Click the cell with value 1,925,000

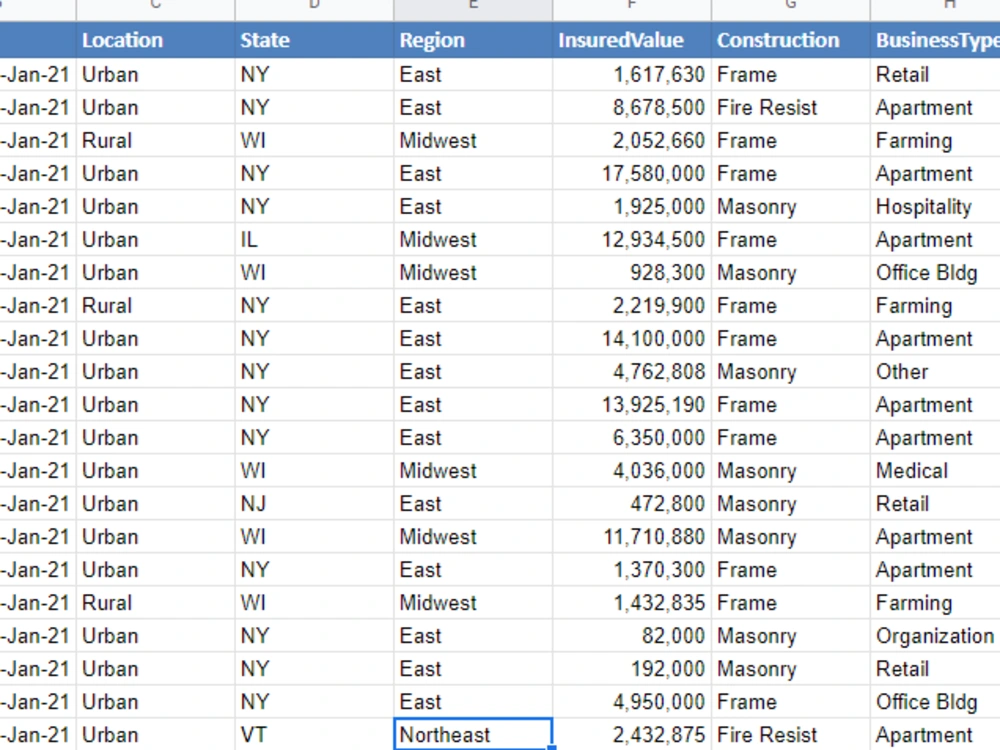[x=631, y=207]
